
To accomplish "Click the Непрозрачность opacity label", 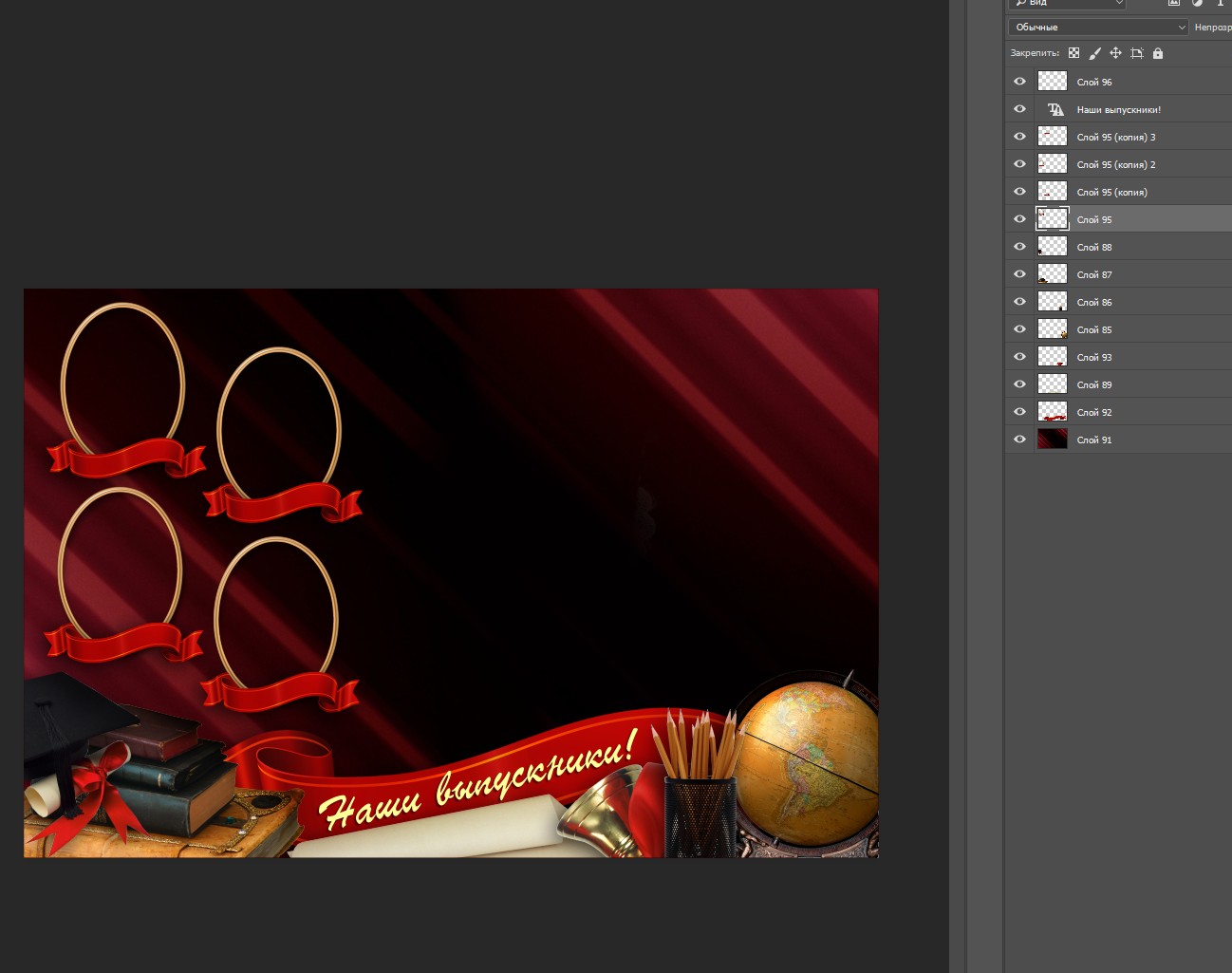I will point(1212,28).
